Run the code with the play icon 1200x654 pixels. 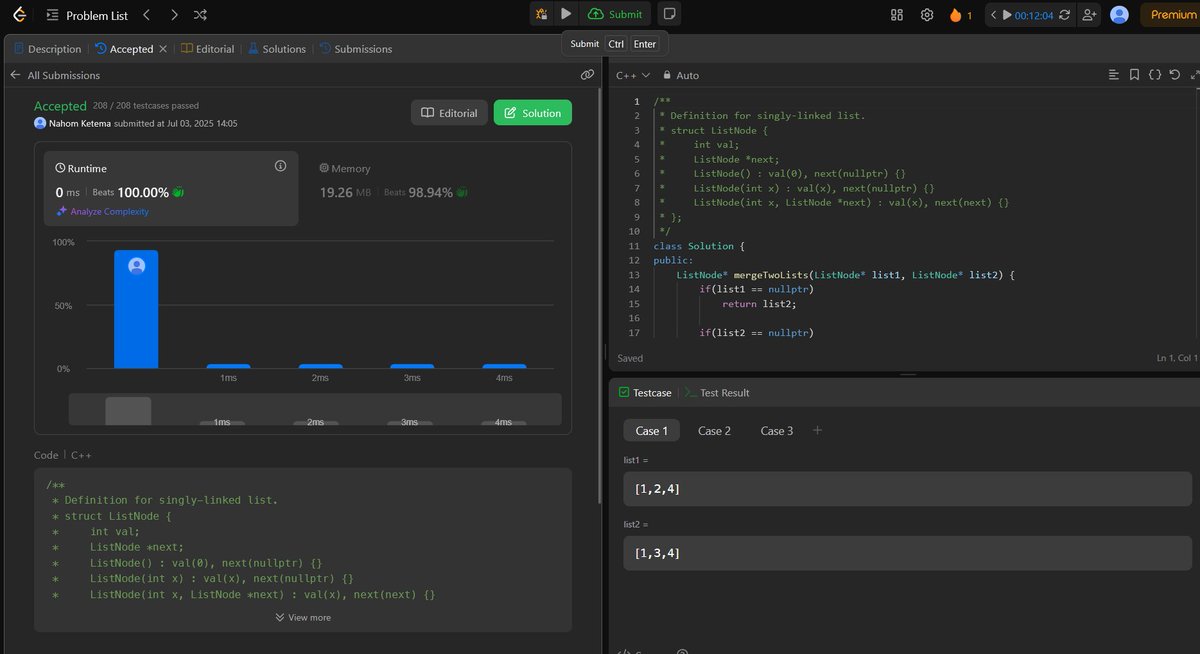[x=566, y=14]
